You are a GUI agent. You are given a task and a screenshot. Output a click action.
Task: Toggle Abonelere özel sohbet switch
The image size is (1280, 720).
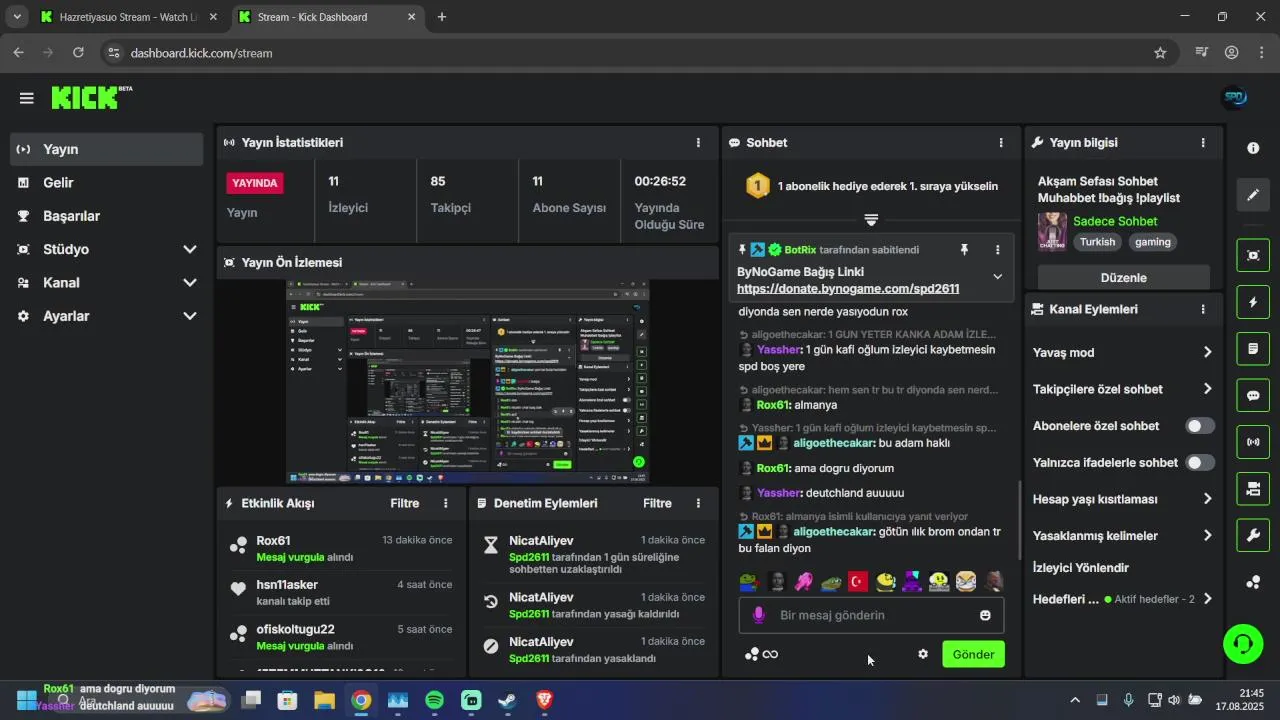click(x=1200, y=426)
